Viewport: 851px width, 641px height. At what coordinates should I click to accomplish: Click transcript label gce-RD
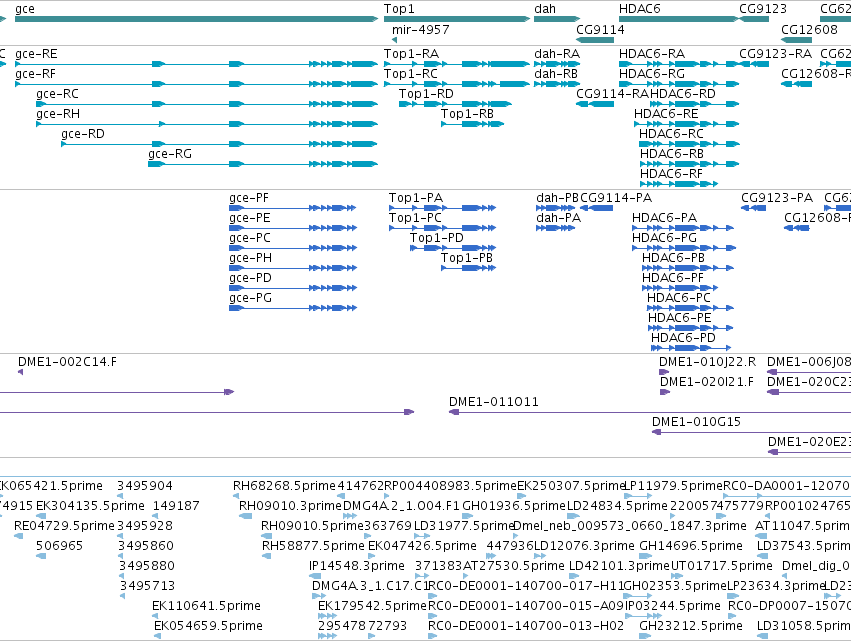(82, 134)
